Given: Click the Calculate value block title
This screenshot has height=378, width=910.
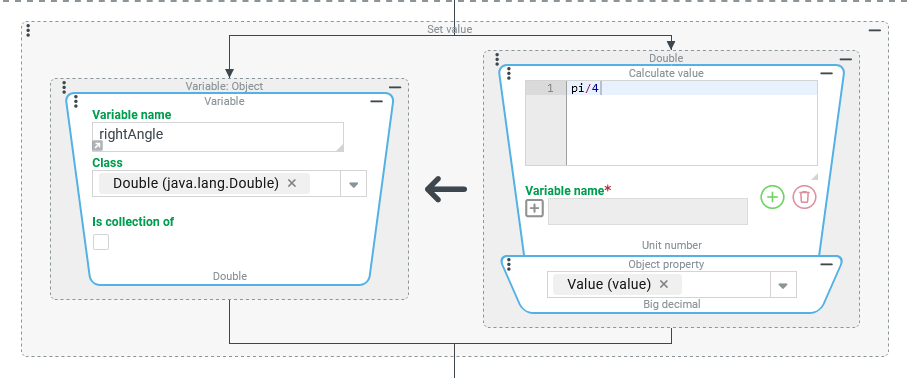Looking at the screenshot, I should (x=666, y=73).
